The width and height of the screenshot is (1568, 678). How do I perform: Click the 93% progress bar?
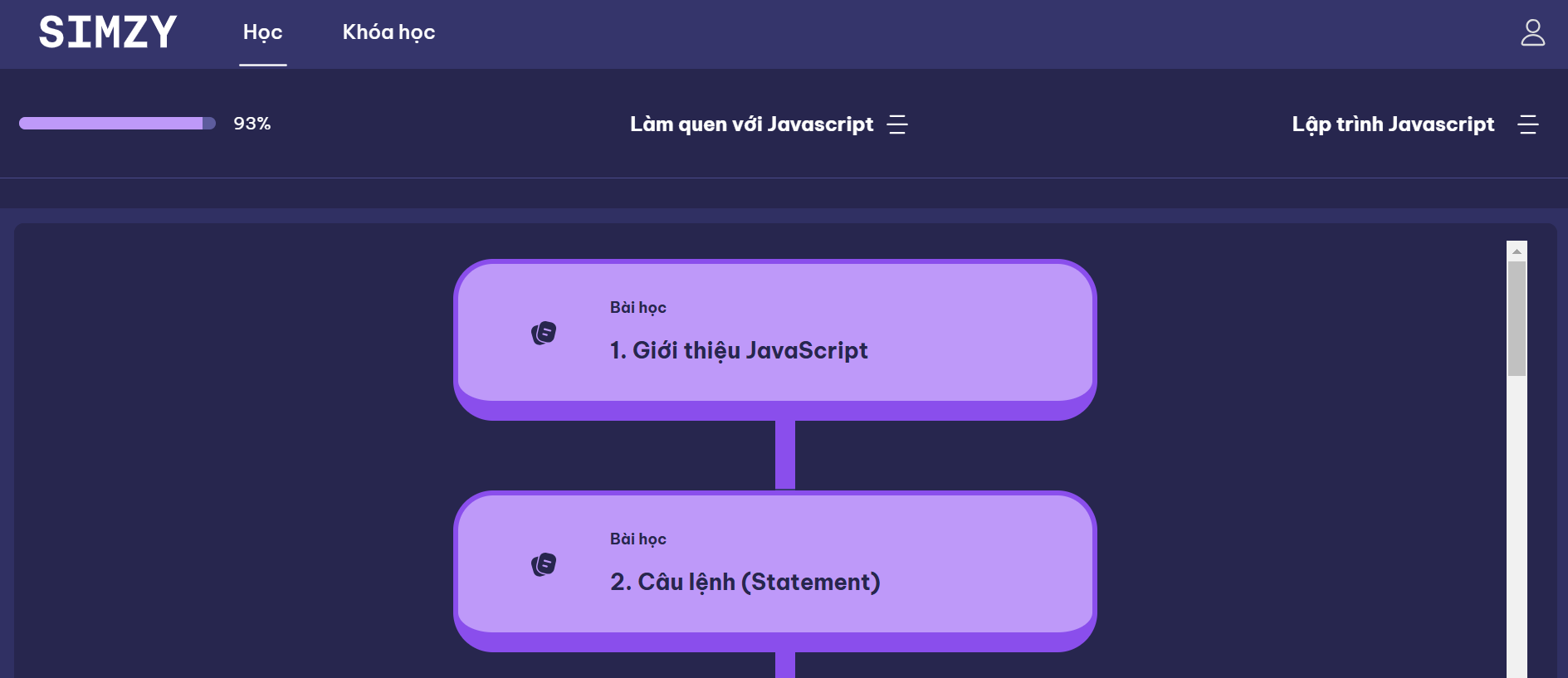(116, 123)
